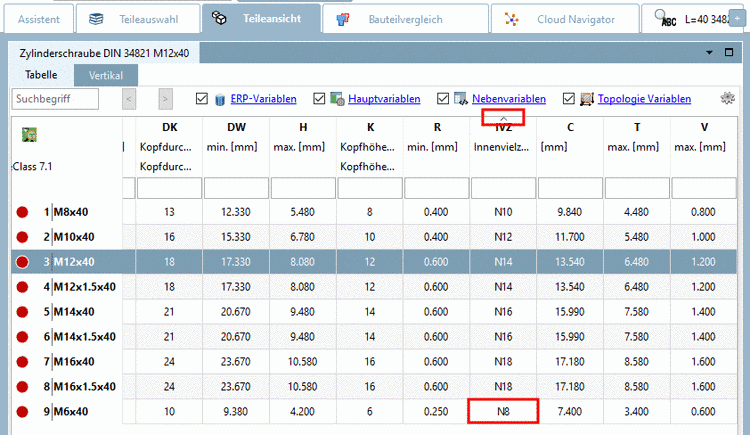The height and width of the screenshot is (435, 750).
Task: Click the ERP-Variablen database icon
Action: tap(220, 100)
